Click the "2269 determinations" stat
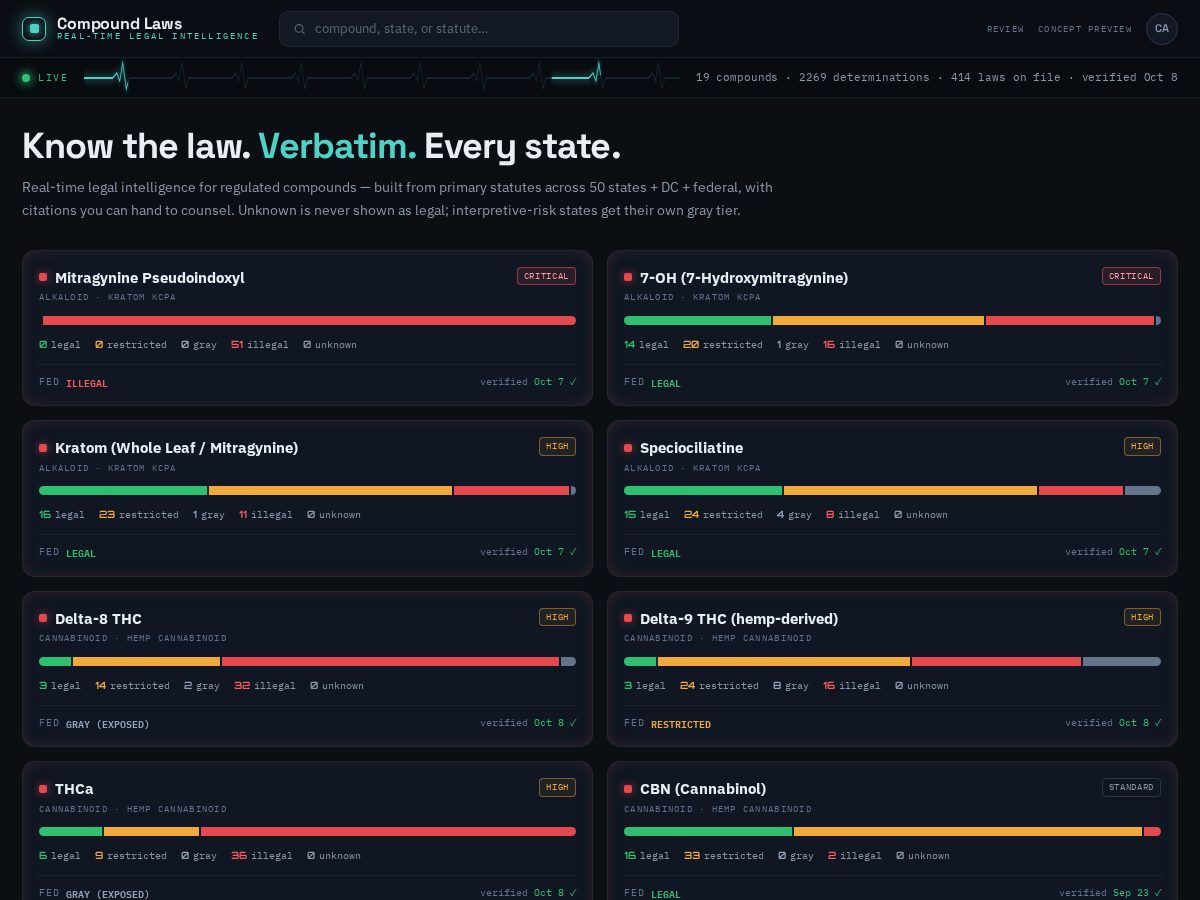The width and height of the screenshot is (1200, 900). pyautogui.click(x=864, y=78)
